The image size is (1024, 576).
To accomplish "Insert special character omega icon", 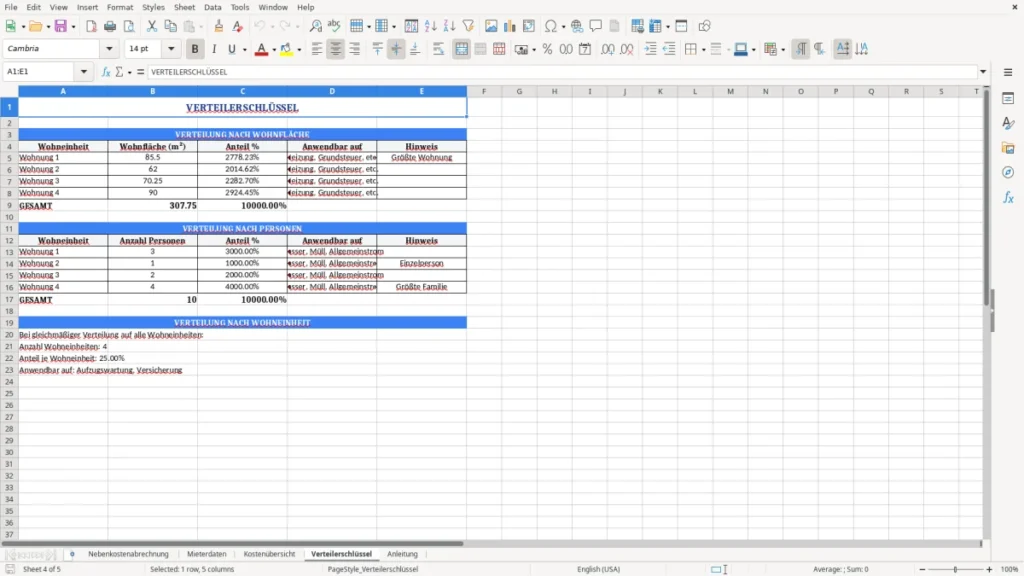I will pyautogui.click(x=551, y=26).
